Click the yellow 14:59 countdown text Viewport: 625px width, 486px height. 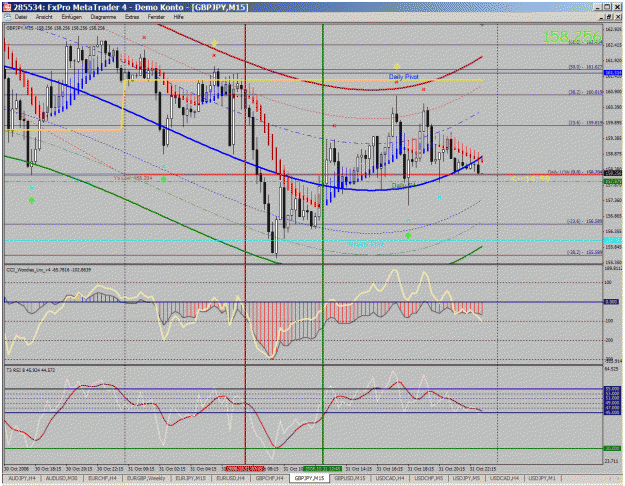point(531,179)
